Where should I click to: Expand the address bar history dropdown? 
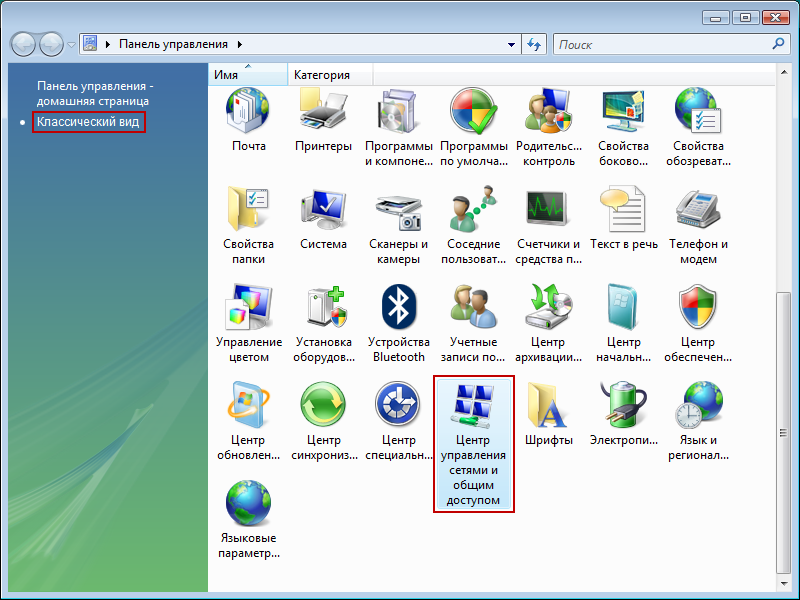tap(511, 45)
